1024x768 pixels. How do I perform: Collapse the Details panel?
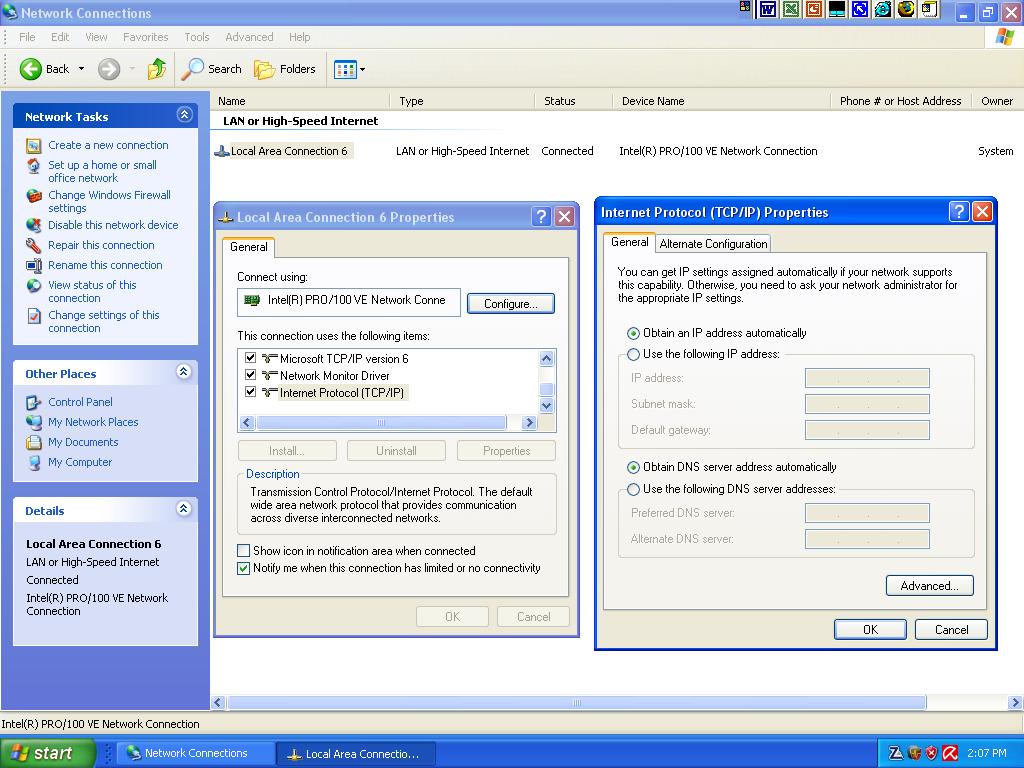pyautogui.click(x=184, y=509)
